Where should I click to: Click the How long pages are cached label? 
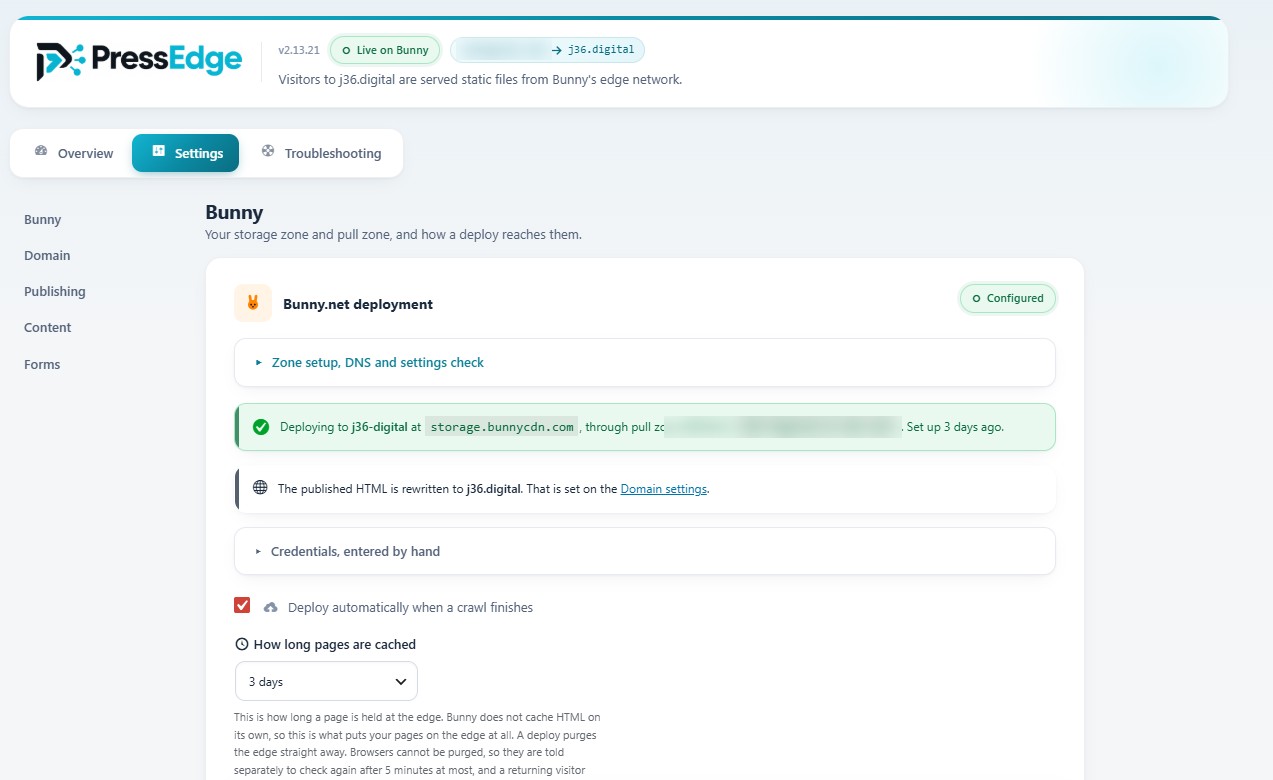[x=335, y=644]
